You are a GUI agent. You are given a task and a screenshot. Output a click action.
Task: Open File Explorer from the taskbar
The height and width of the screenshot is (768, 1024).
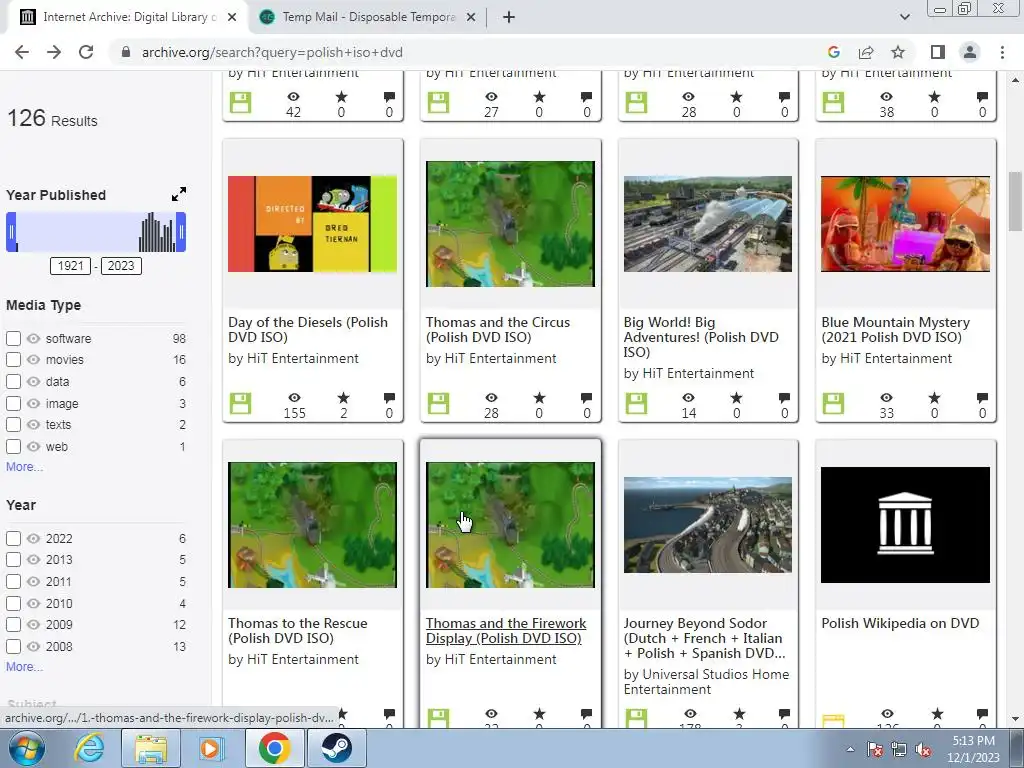click(x=151, y=748)
